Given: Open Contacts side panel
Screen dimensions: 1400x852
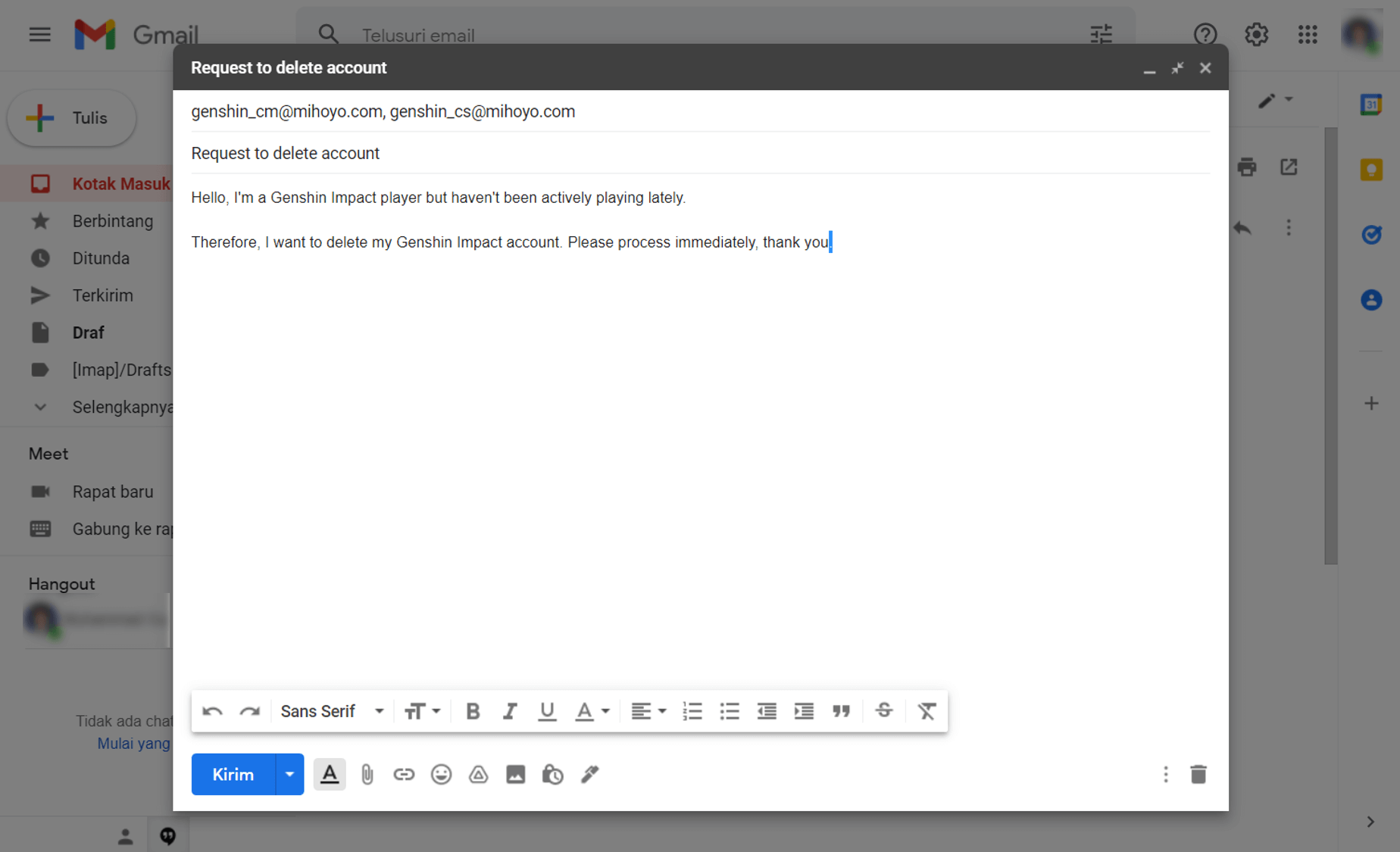Looking at the screenshot, I should tap(1371, 300).
